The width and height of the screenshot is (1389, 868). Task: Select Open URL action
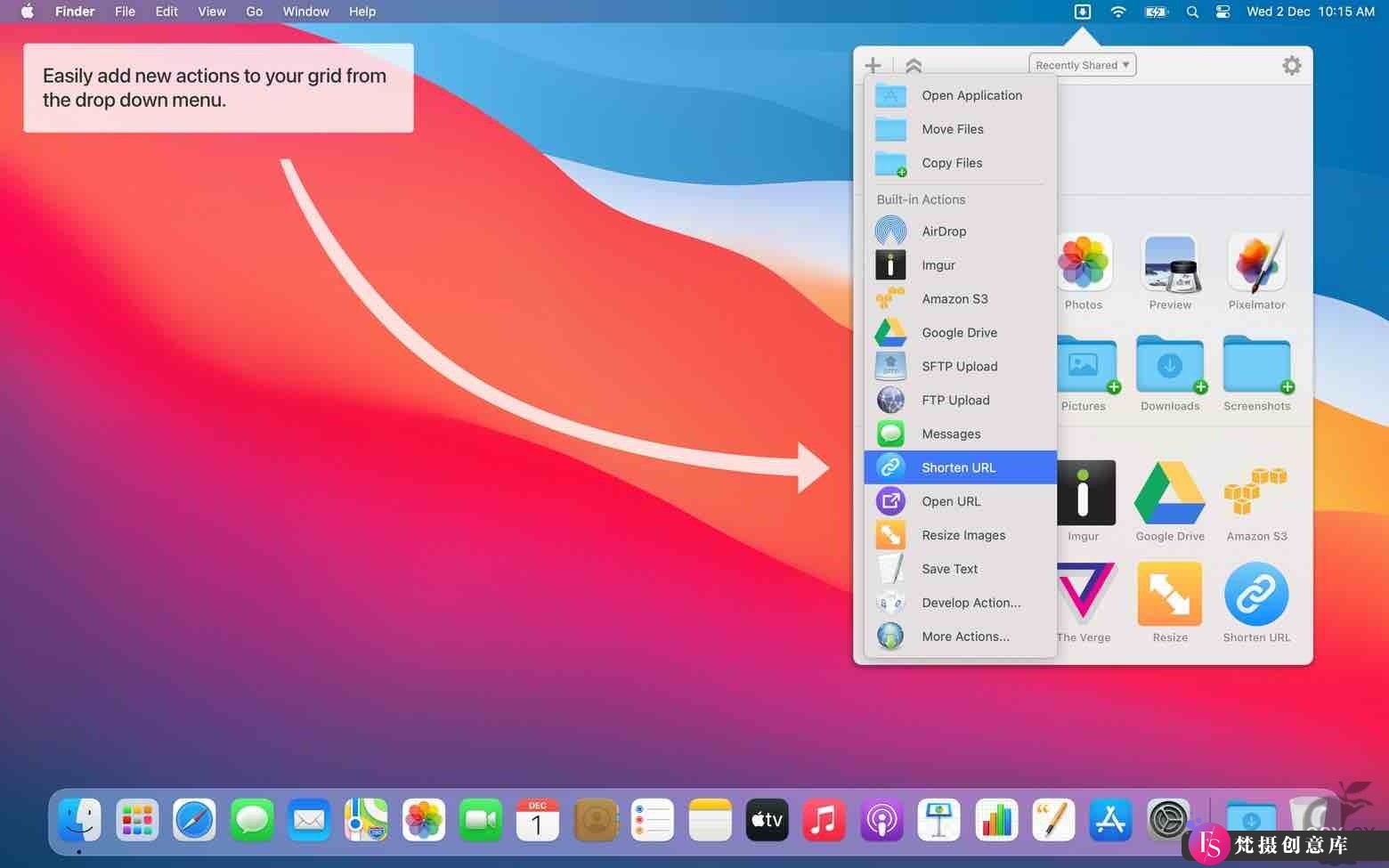coord(960,501)
